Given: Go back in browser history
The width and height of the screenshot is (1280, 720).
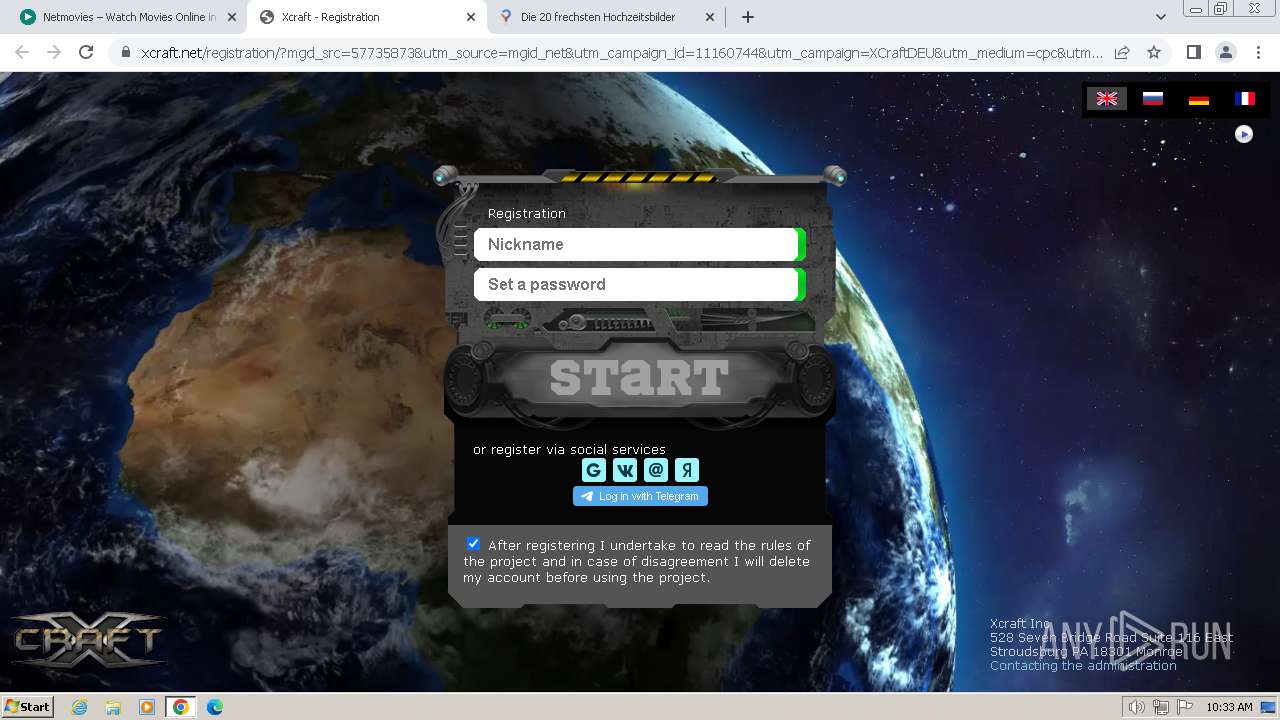Looking at the screenshot, I should coord(22,52).
